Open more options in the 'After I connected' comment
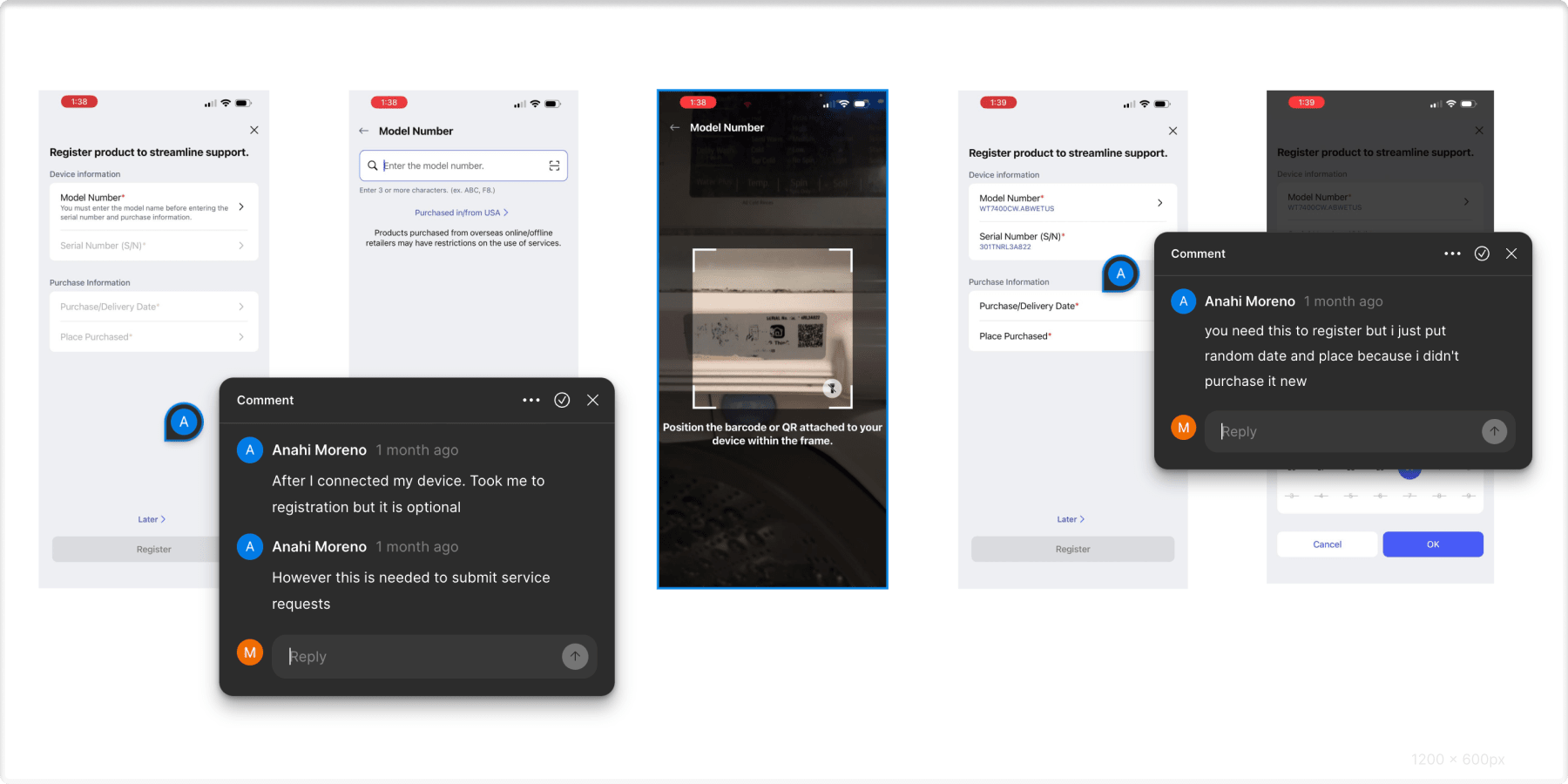Viewport: 1568px width, 784px height. coord(531,401)
